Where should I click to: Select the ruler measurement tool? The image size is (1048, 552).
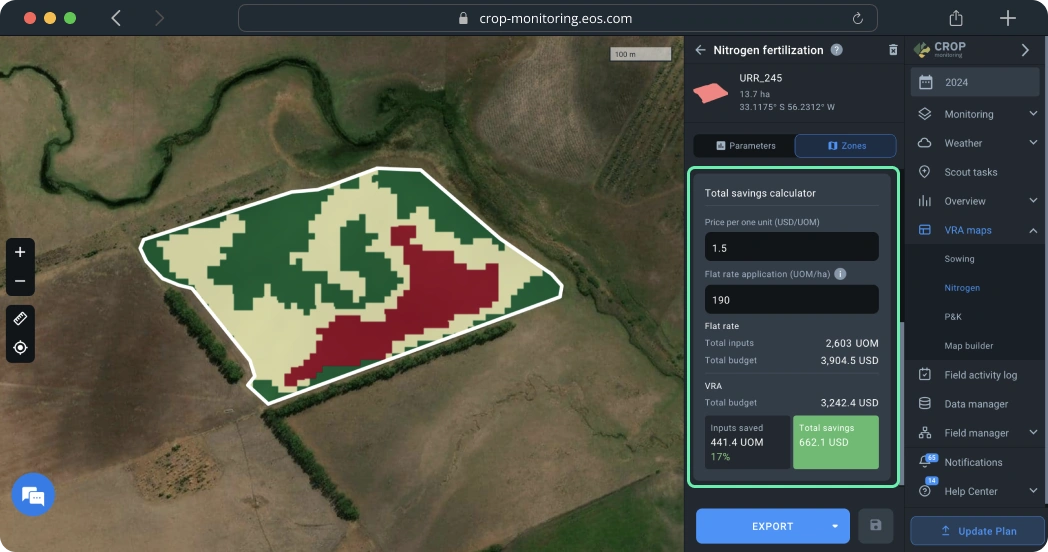(x=20, y=318)
